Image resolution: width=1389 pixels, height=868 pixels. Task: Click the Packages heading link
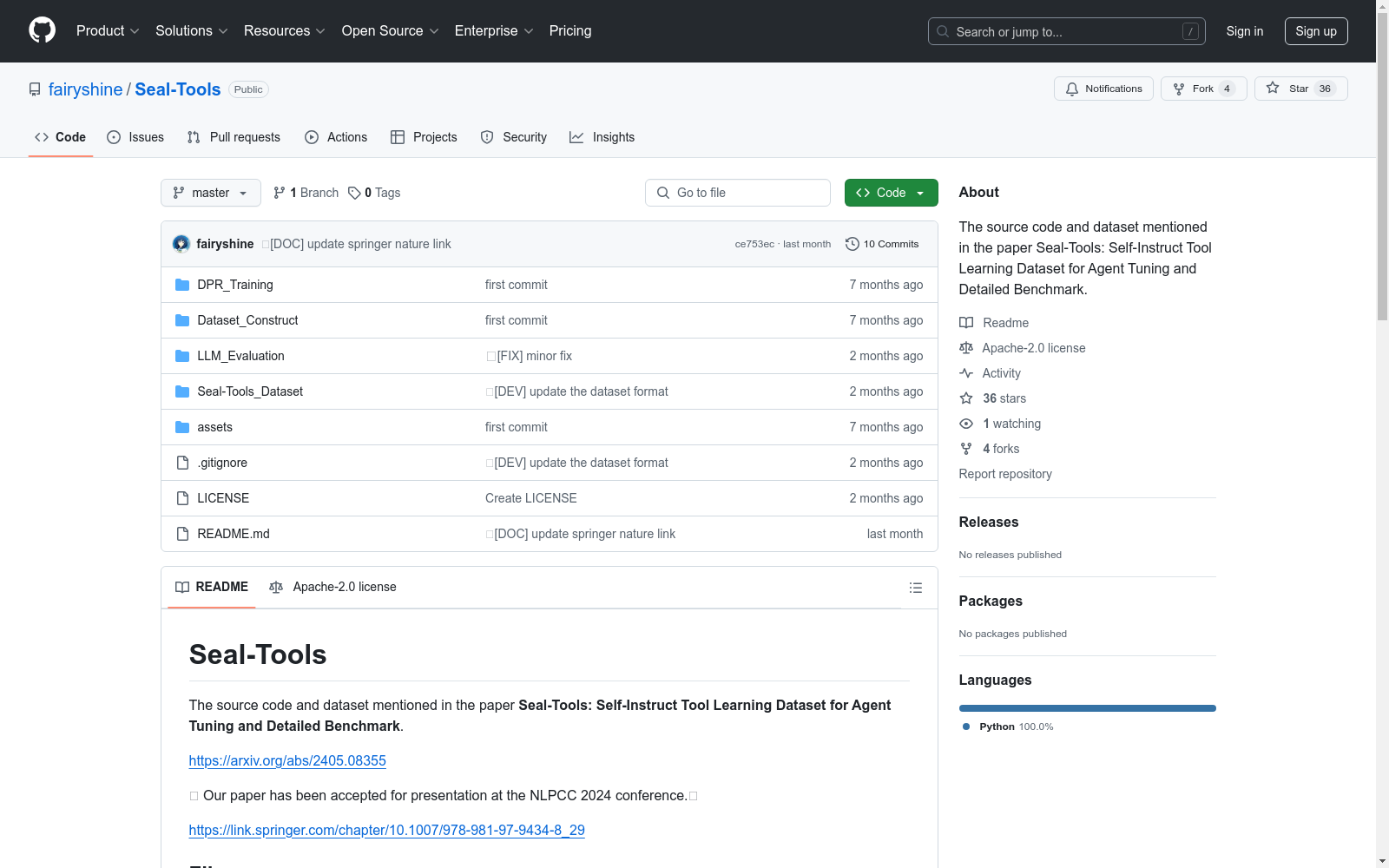(x=991, y=601)
